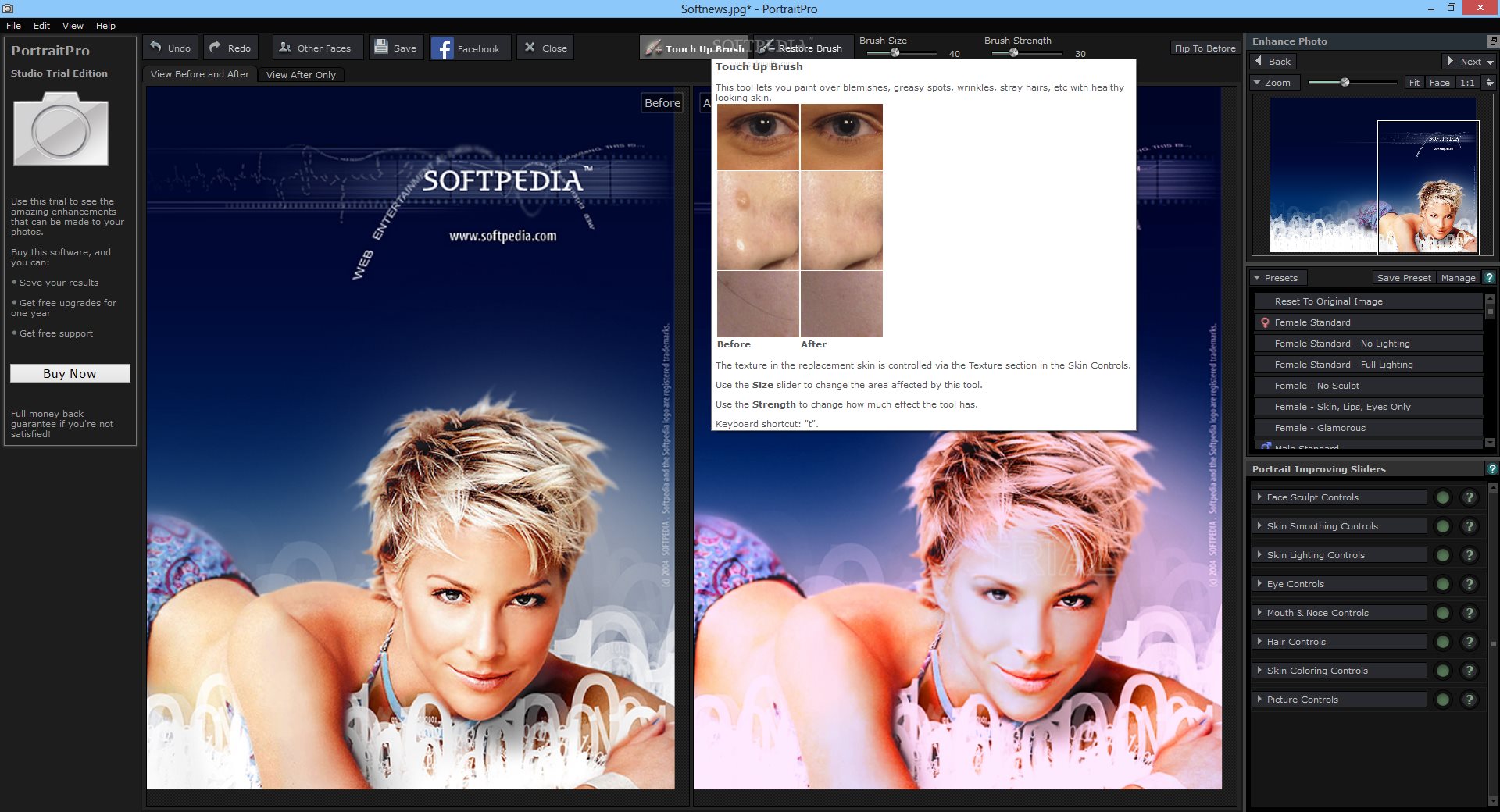Expand the Skin Lighting Controls section
This screenshot has width=1500, height=812.
click(1339, 555)
